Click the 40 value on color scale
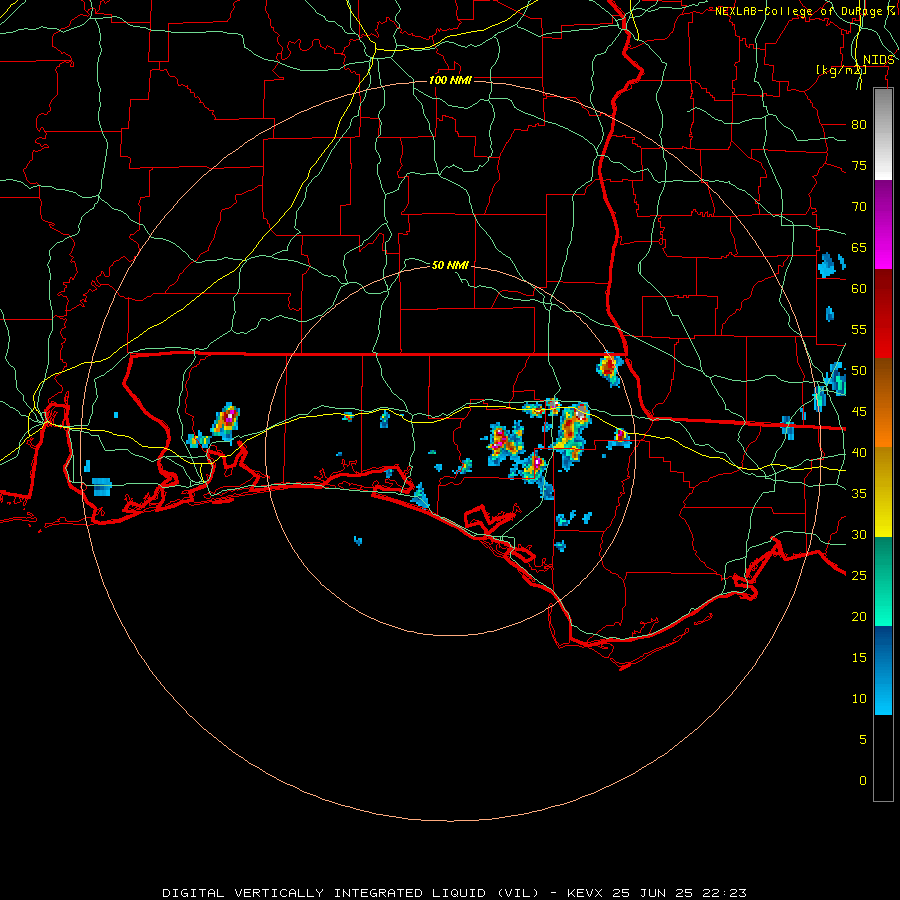This screenshot has height=900, width=900. click(x=859, y=453)
